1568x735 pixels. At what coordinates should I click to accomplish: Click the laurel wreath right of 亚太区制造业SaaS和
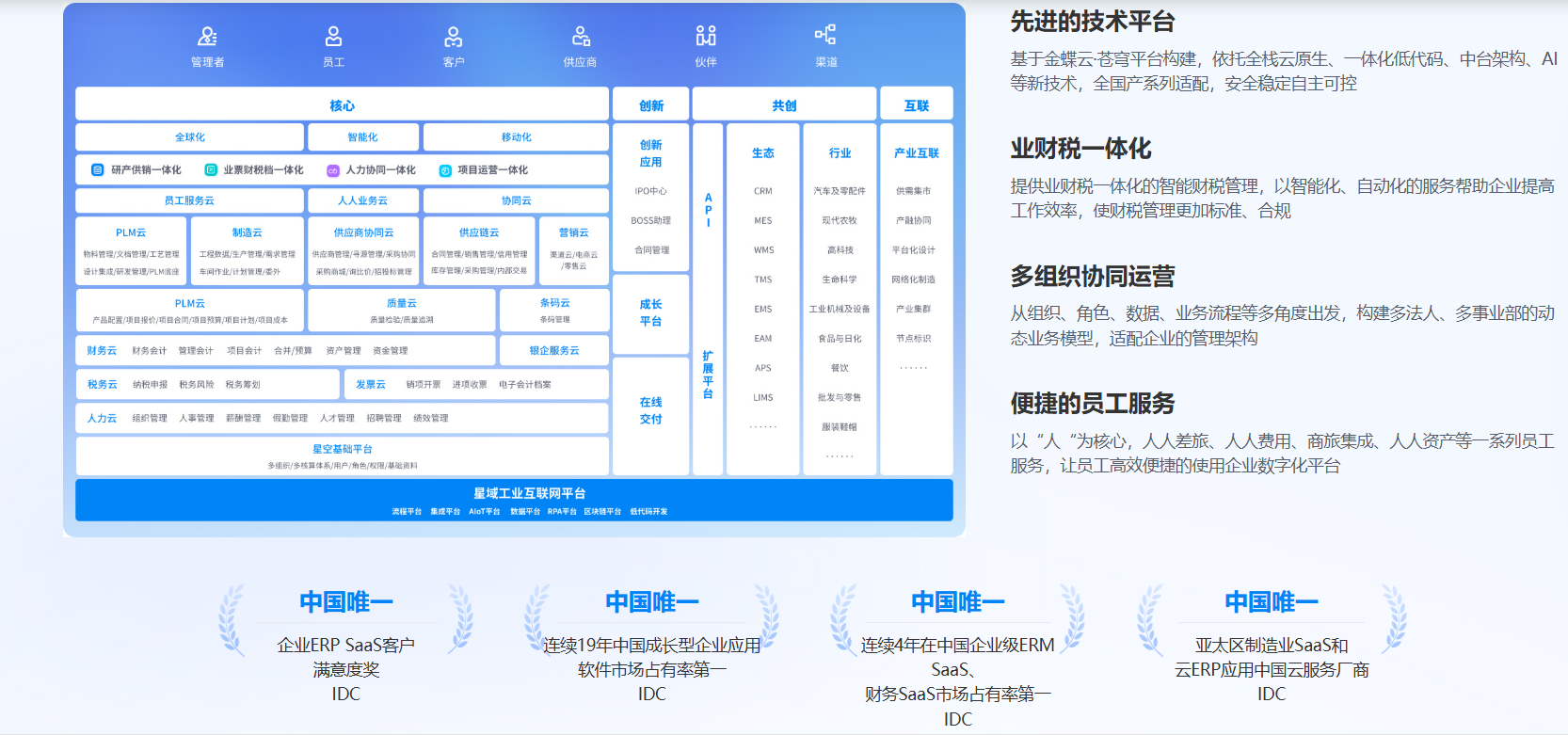point(1394,619)
